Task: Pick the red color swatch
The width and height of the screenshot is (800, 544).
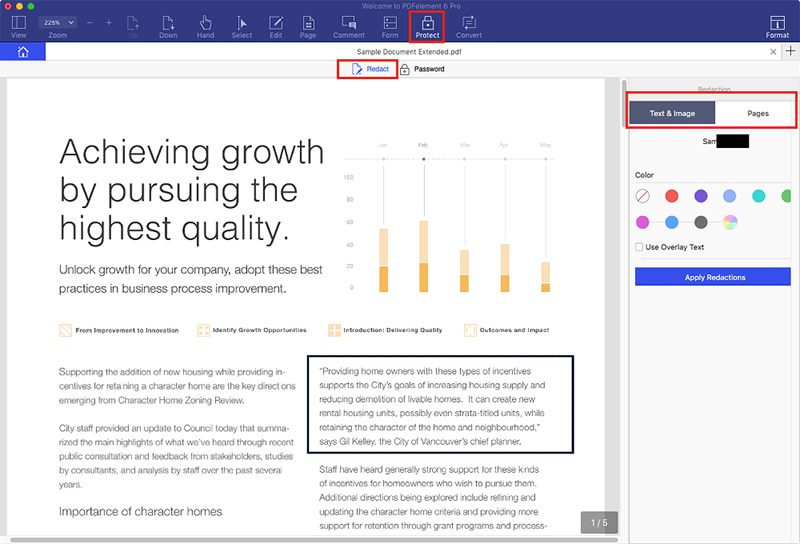Action: click(x=672, y=196)
